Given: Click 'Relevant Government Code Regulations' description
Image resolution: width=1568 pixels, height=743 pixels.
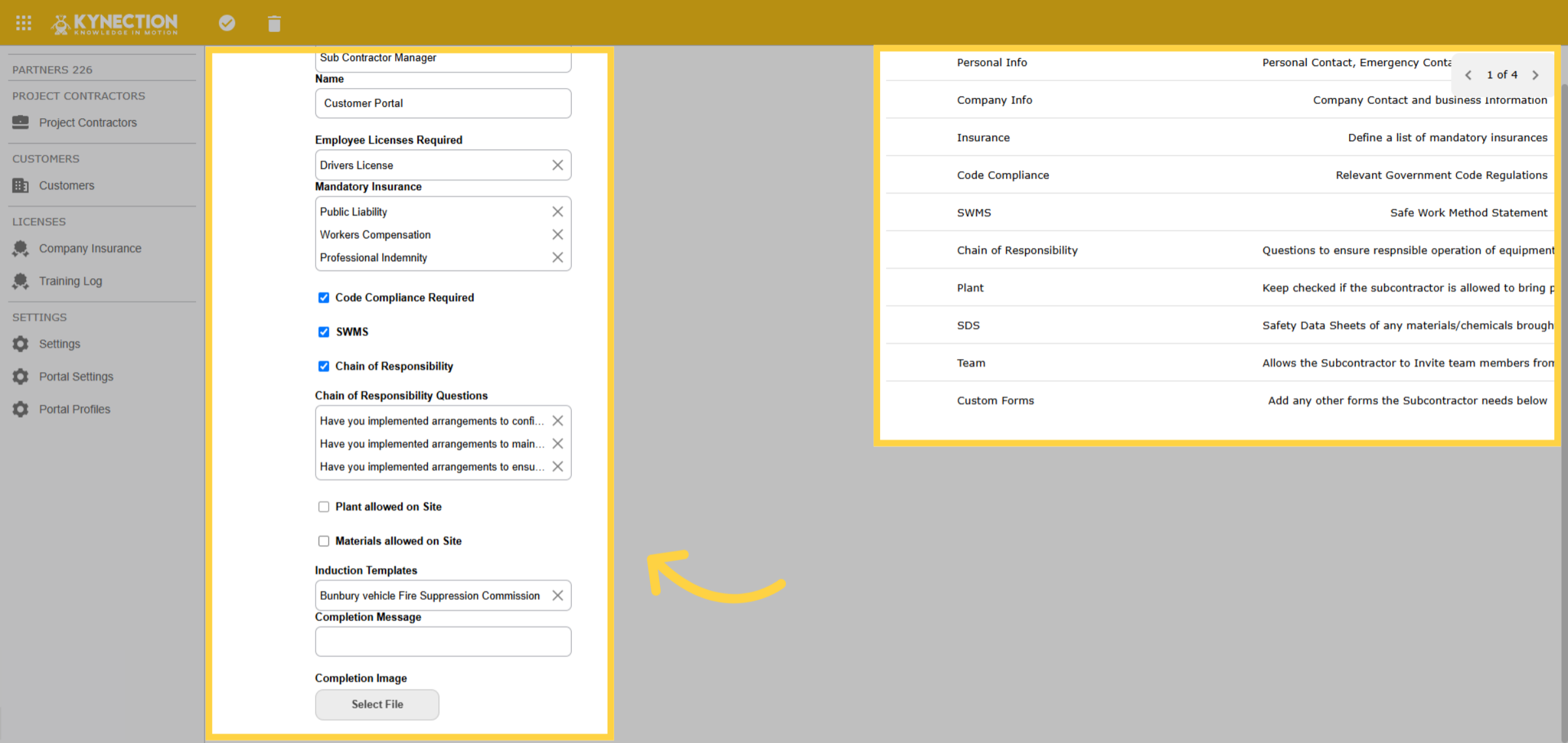Looking at the screenshot, I should point(1441,175).
